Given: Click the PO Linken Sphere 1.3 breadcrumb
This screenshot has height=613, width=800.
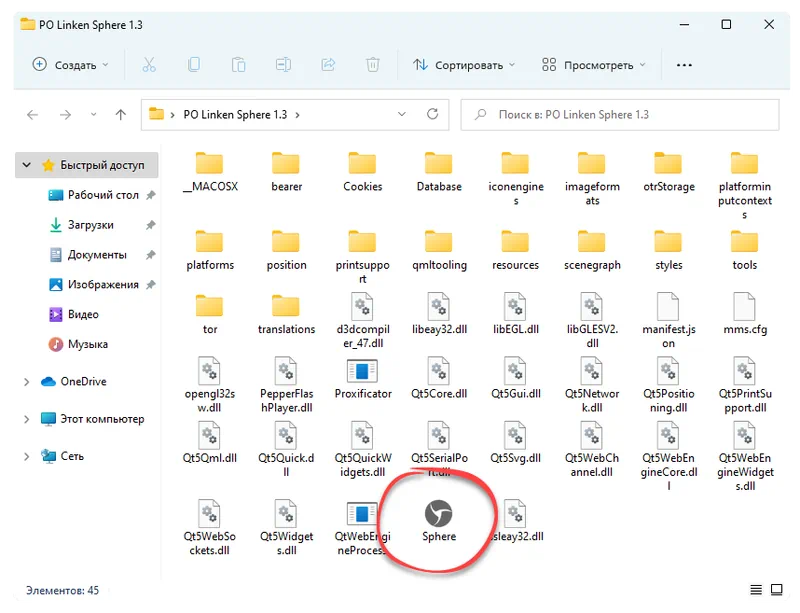Looking at the screenshot, I should [235, 115].
